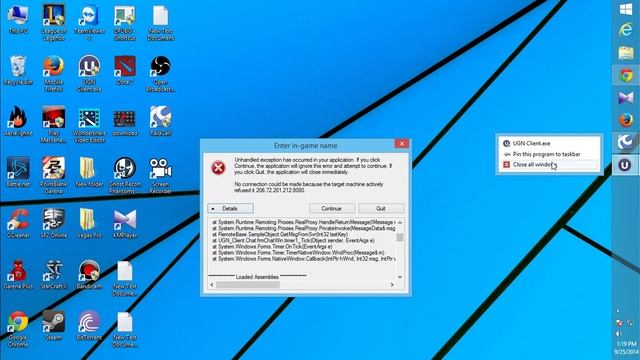This screenshot has width=640, height=360.
Task: Open Steam desktop shortcut
Action: coord(53,326)
